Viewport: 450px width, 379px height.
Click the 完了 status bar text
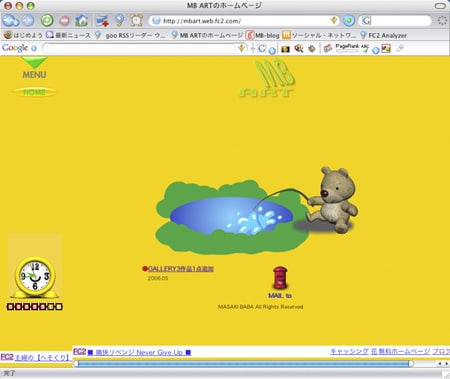9,373
